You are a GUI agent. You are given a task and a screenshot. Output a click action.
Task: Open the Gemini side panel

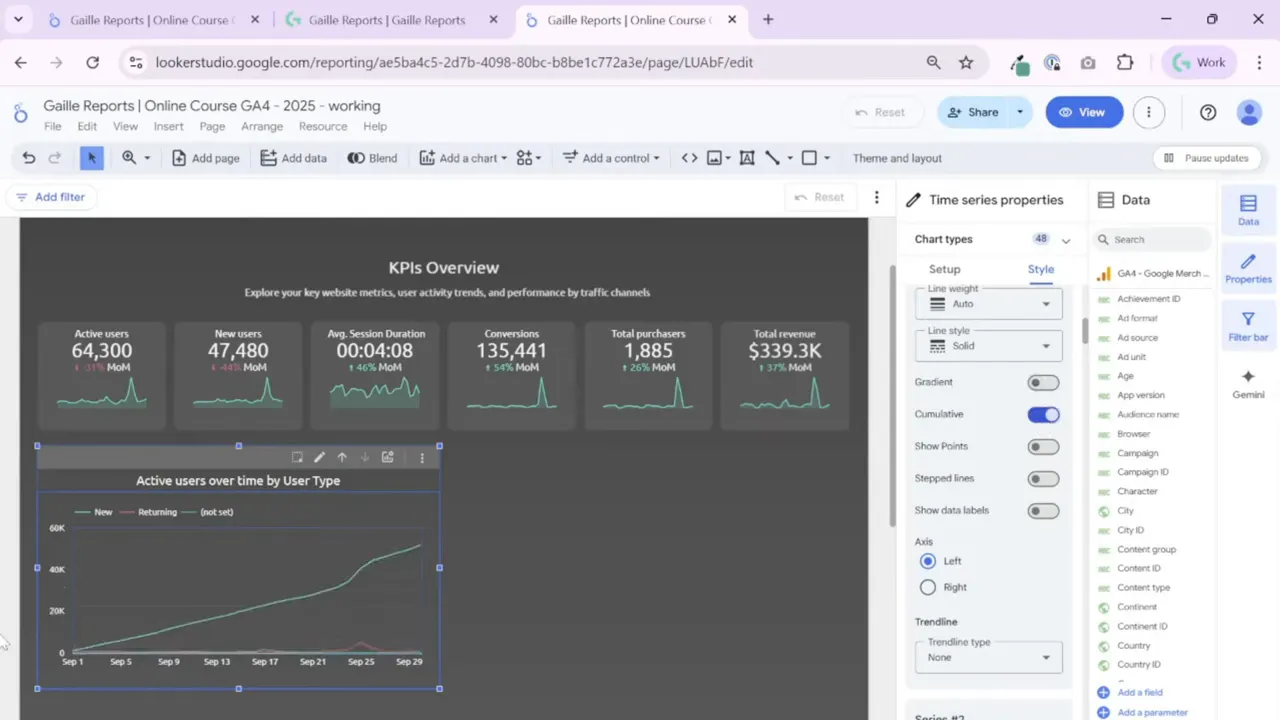1248,384
